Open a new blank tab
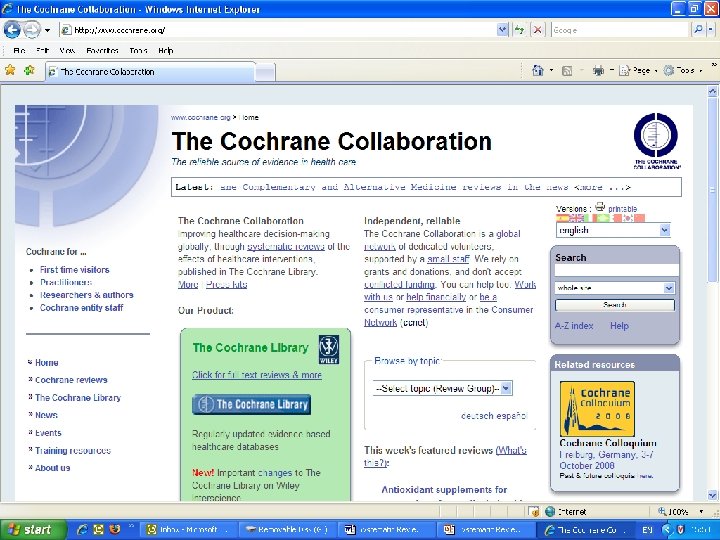The height and width of the screenshot is (540, 720). (265, 73)
